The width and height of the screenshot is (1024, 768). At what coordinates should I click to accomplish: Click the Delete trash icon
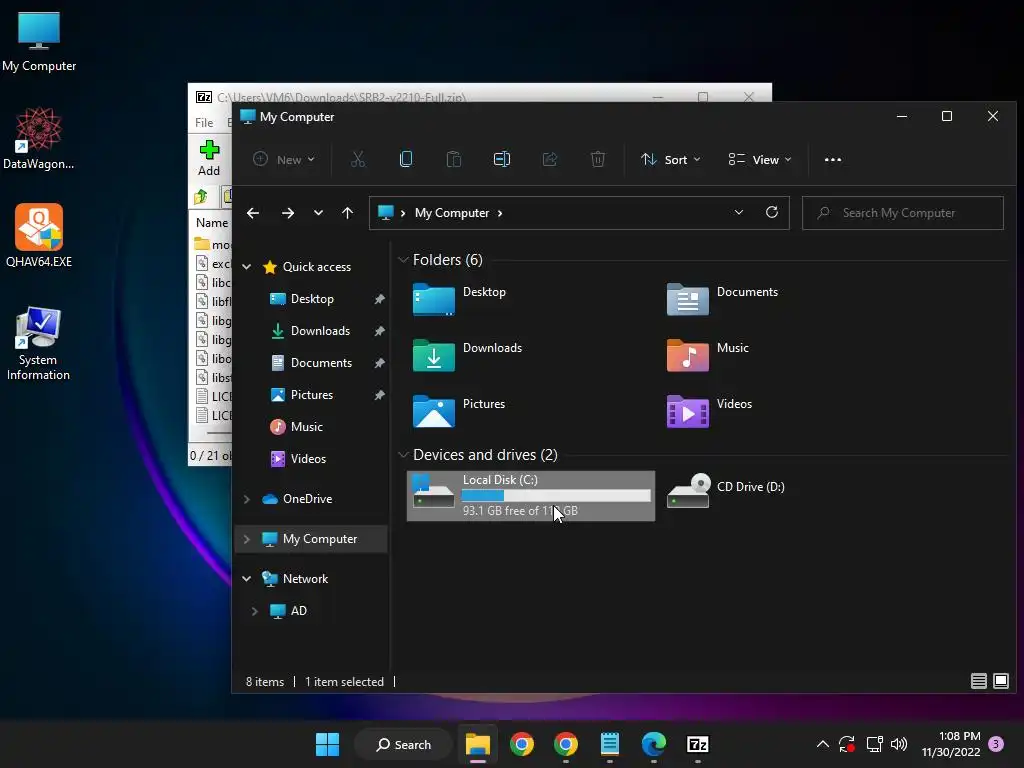(598, 159)
